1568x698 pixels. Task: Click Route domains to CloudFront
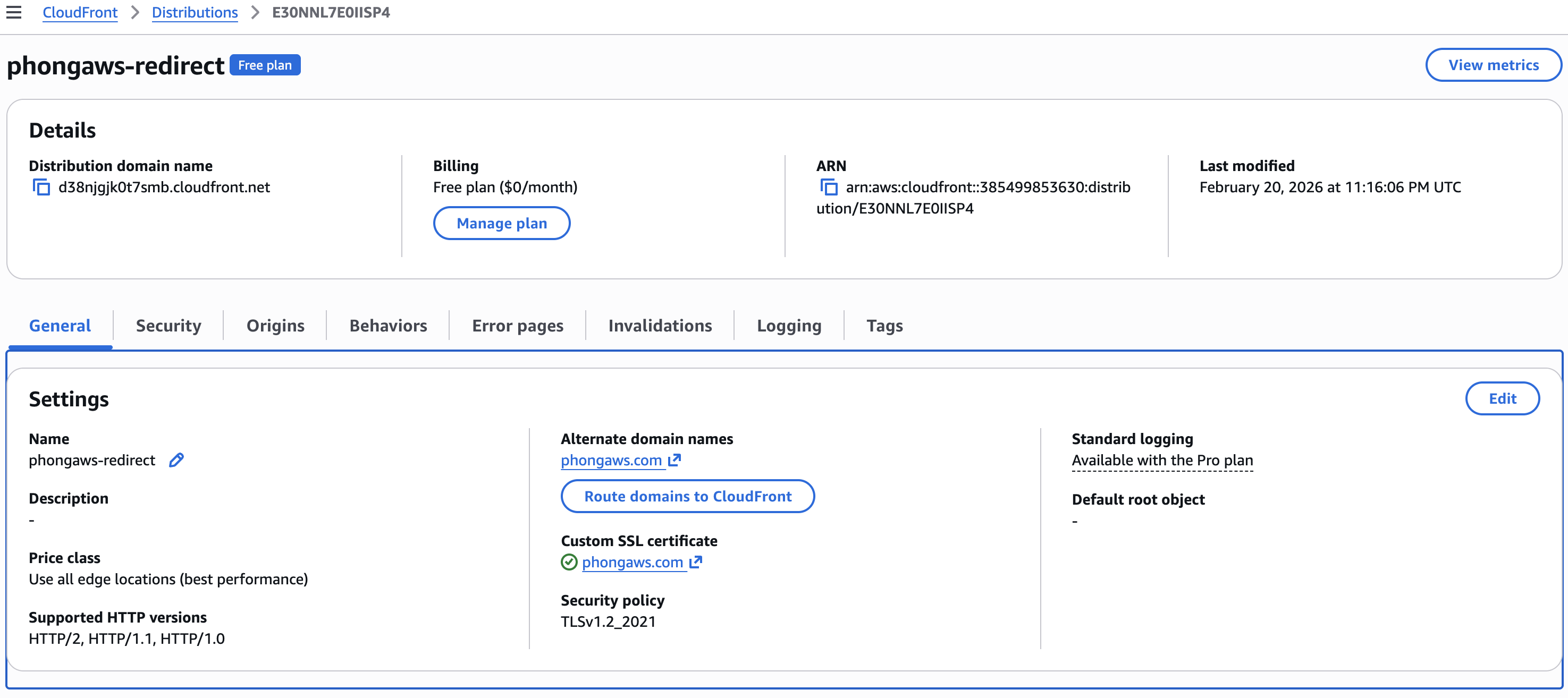tap(687, 497)
